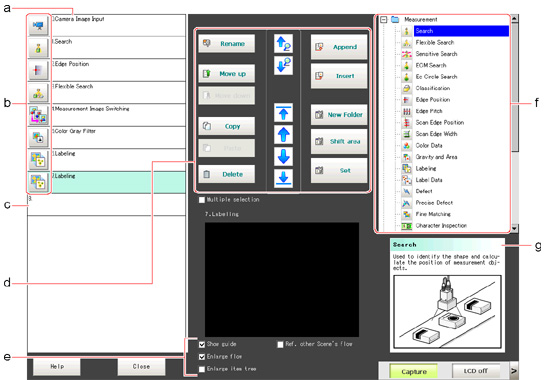Click move-to-top arrow icon

pos(283,113)
